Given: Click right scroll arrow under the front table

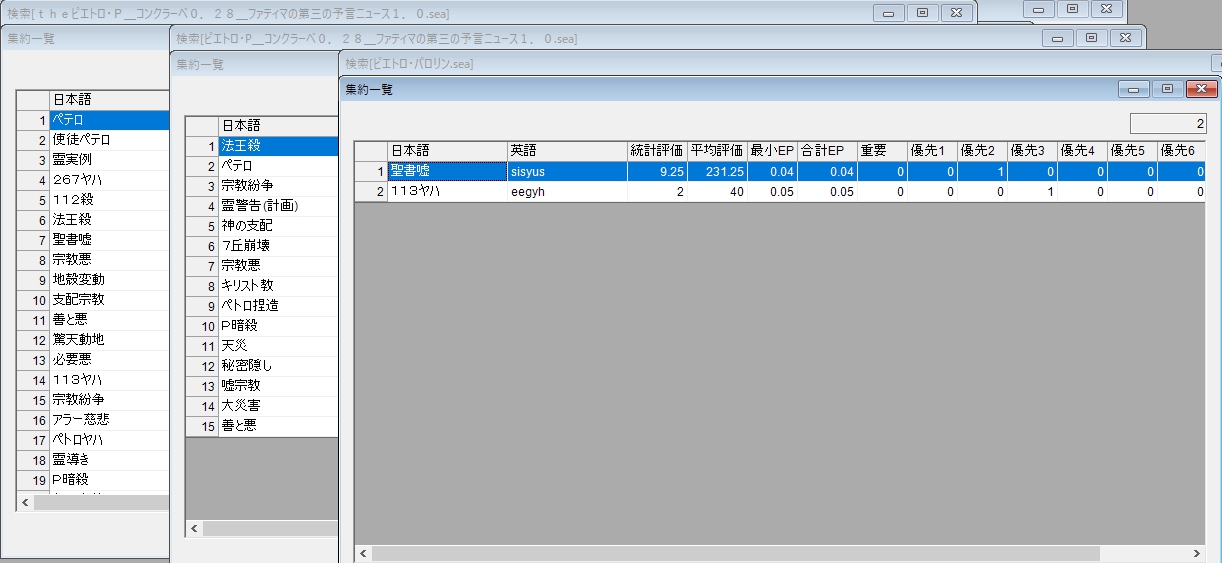Looking at the screenshot, I should [x=1196, y=553].
